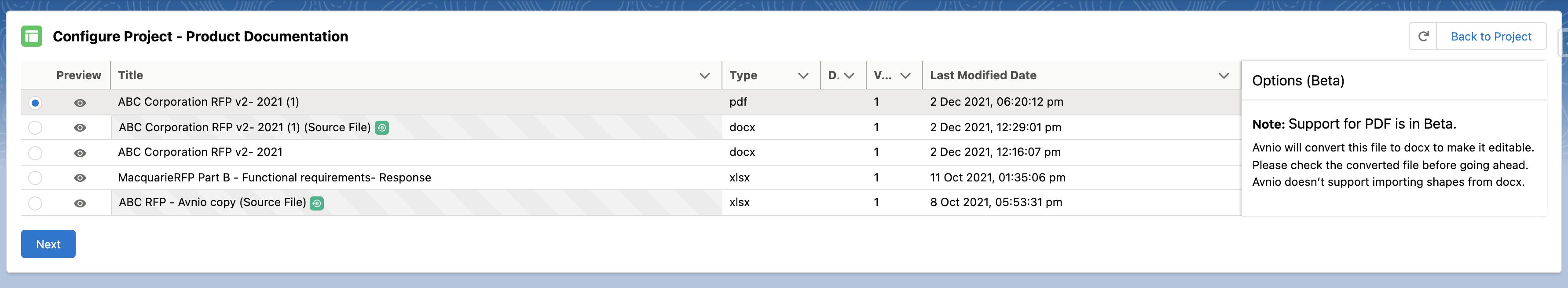The height and width of the screenshot is (288, 1568).
Task: Preview ABC Corporation RFP v2- 2021 (1) pdf
Action: point(80,103)
